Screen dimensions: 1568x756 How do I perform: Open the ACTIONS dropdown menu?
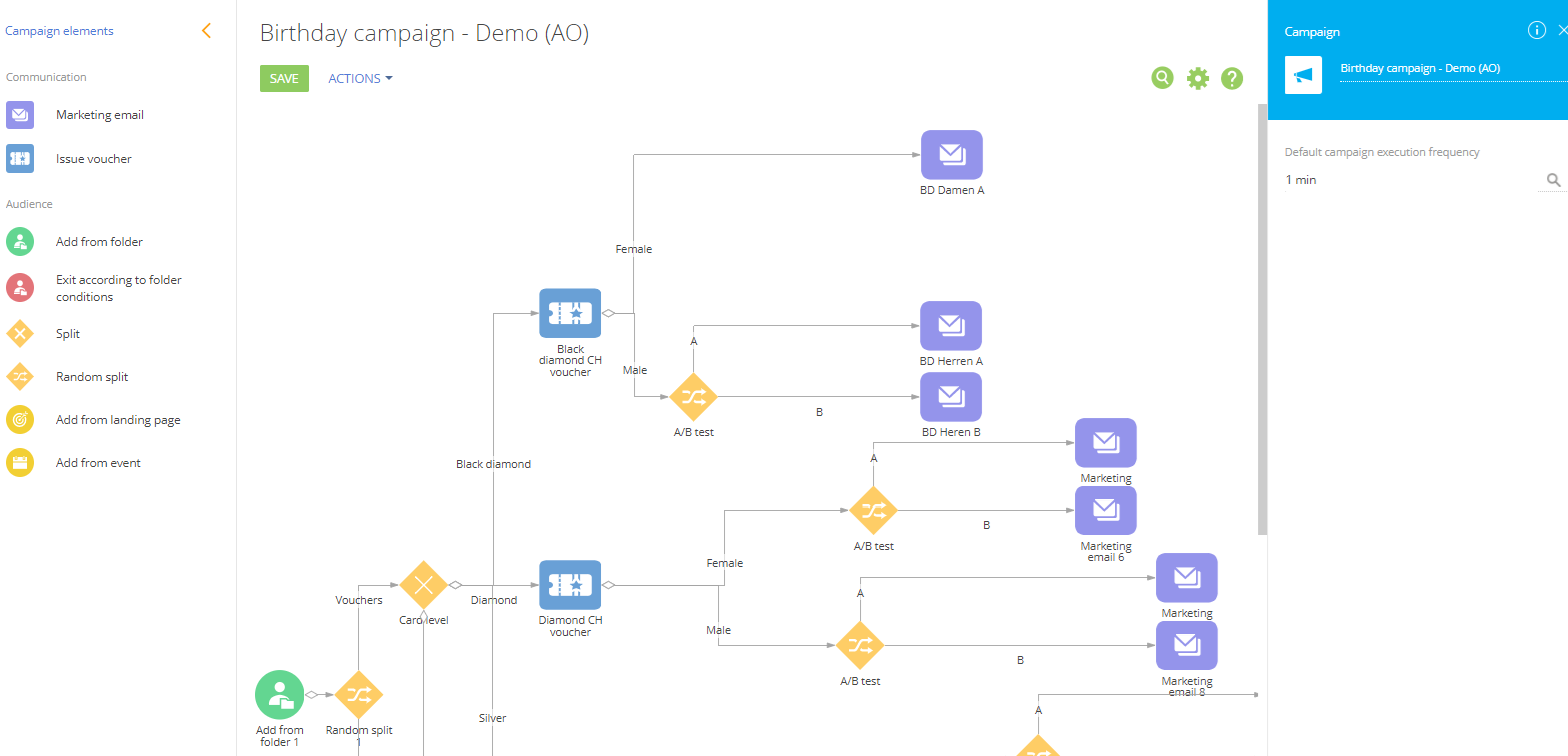[x=360, y=79]
